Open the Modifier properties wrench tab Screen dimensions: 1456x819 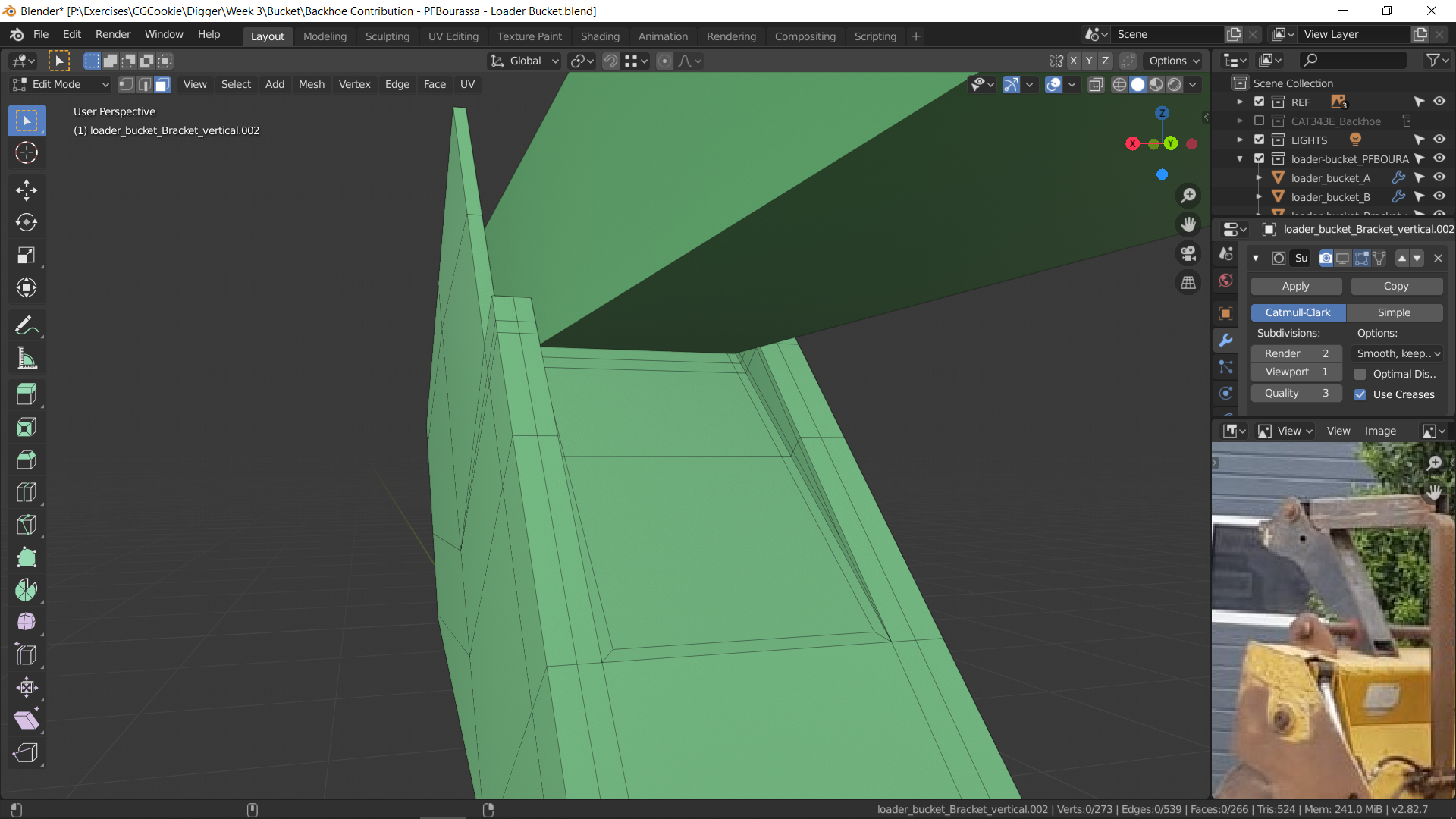[1225, 340]
